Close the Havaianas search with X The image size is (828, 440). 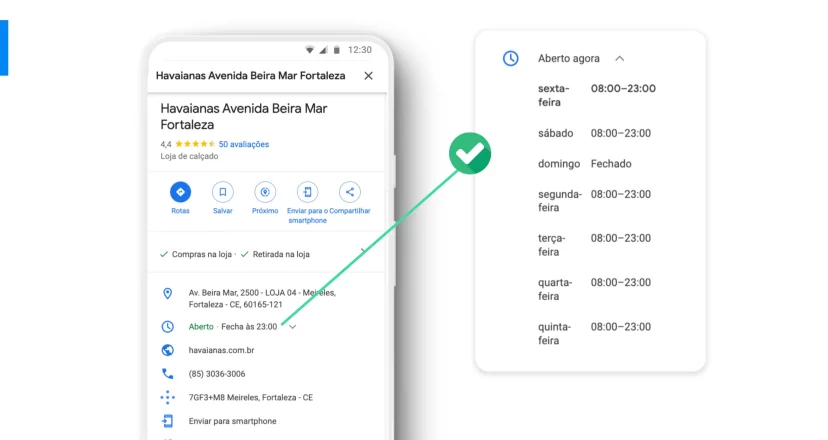369,76
